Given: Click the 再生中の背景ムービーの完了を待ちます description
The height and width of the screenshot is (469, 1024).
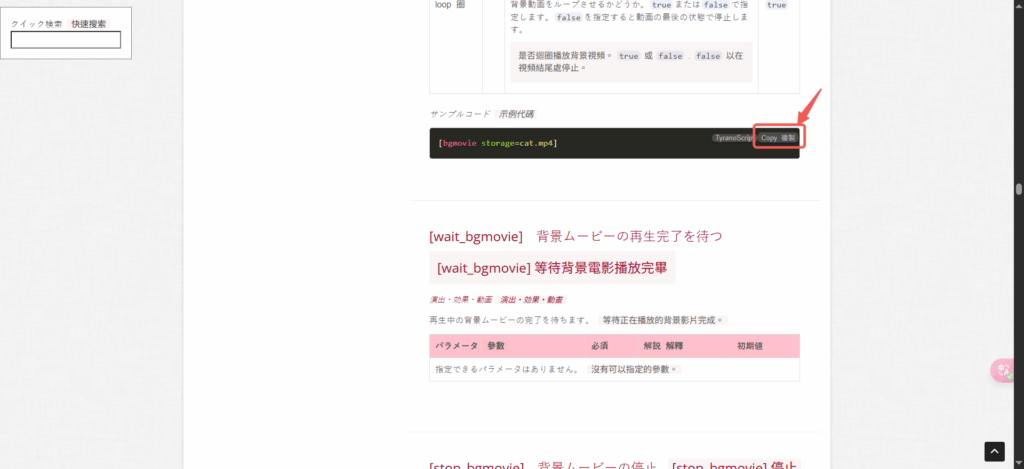Looking at the screenshot, I should tap(510, 321).
